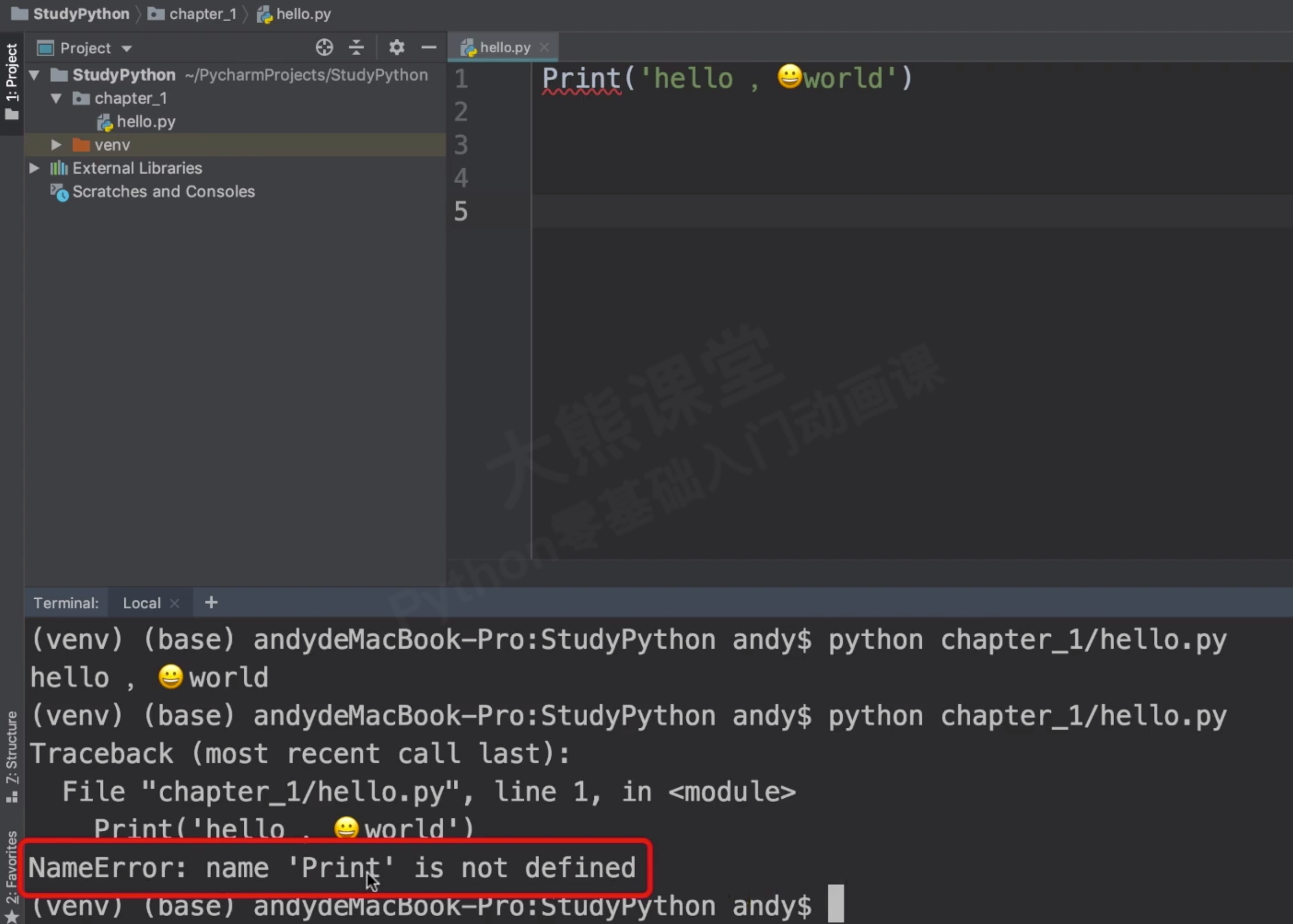Click the Collapse All icon in Project panel

coord(356,47)
